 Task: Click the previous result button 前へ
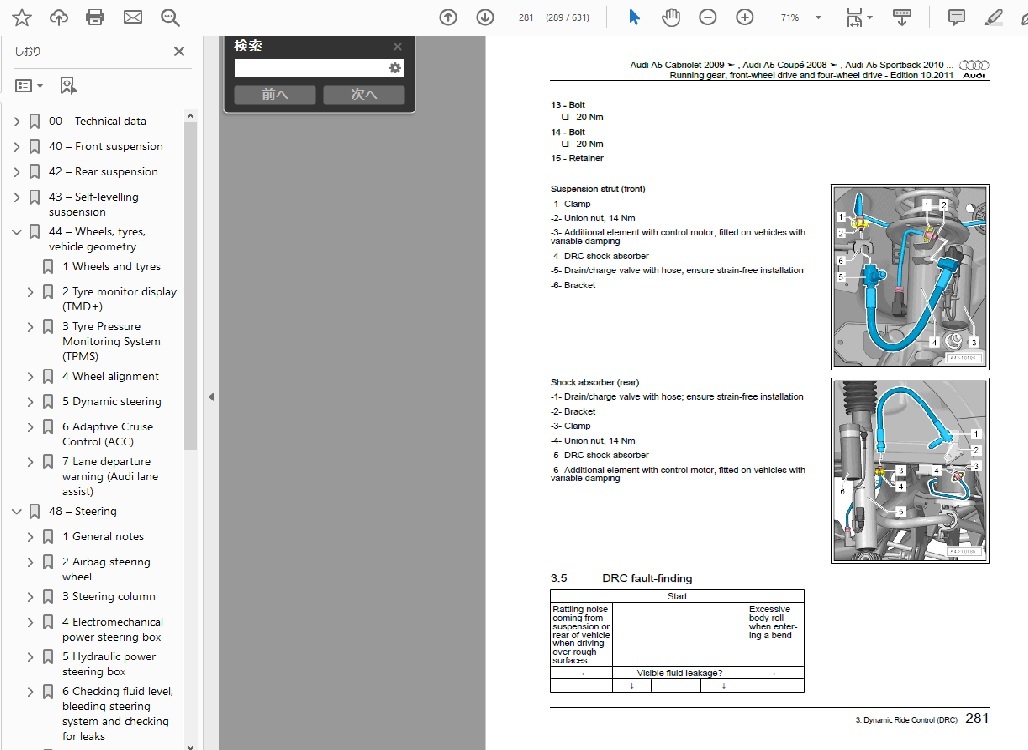(275, 94)
